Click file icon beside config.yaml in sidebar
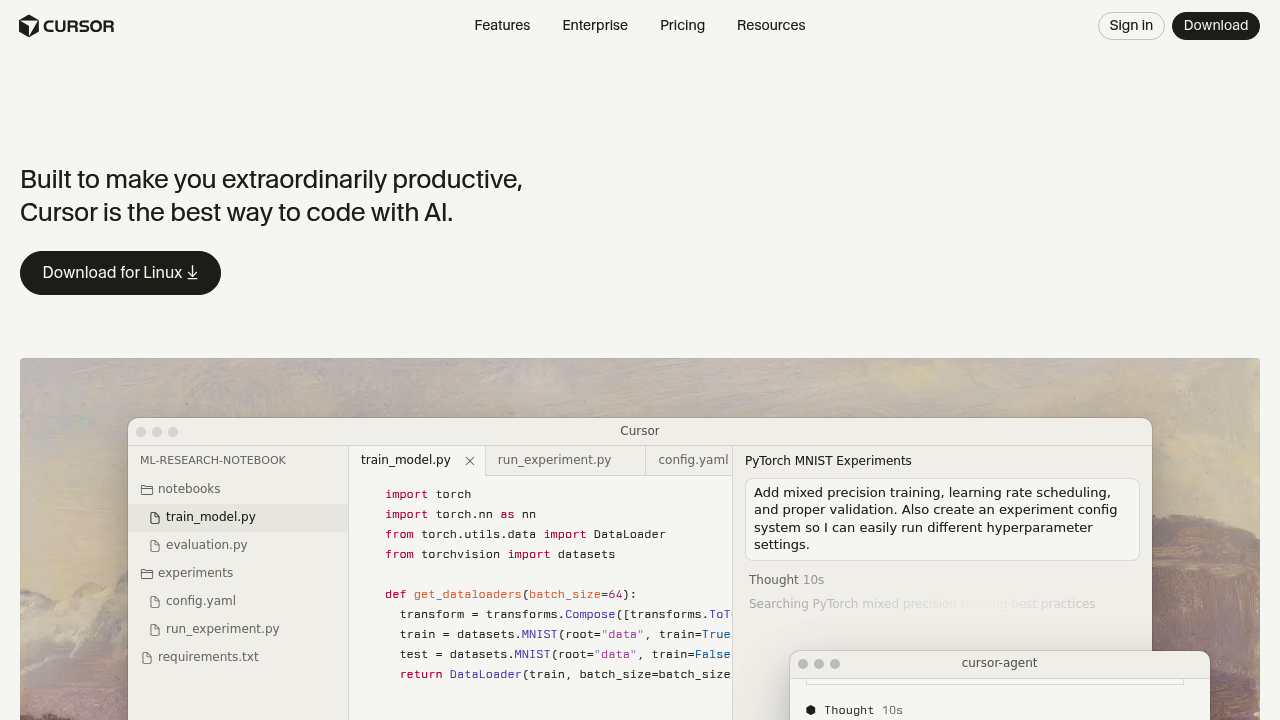 (155, 601)
